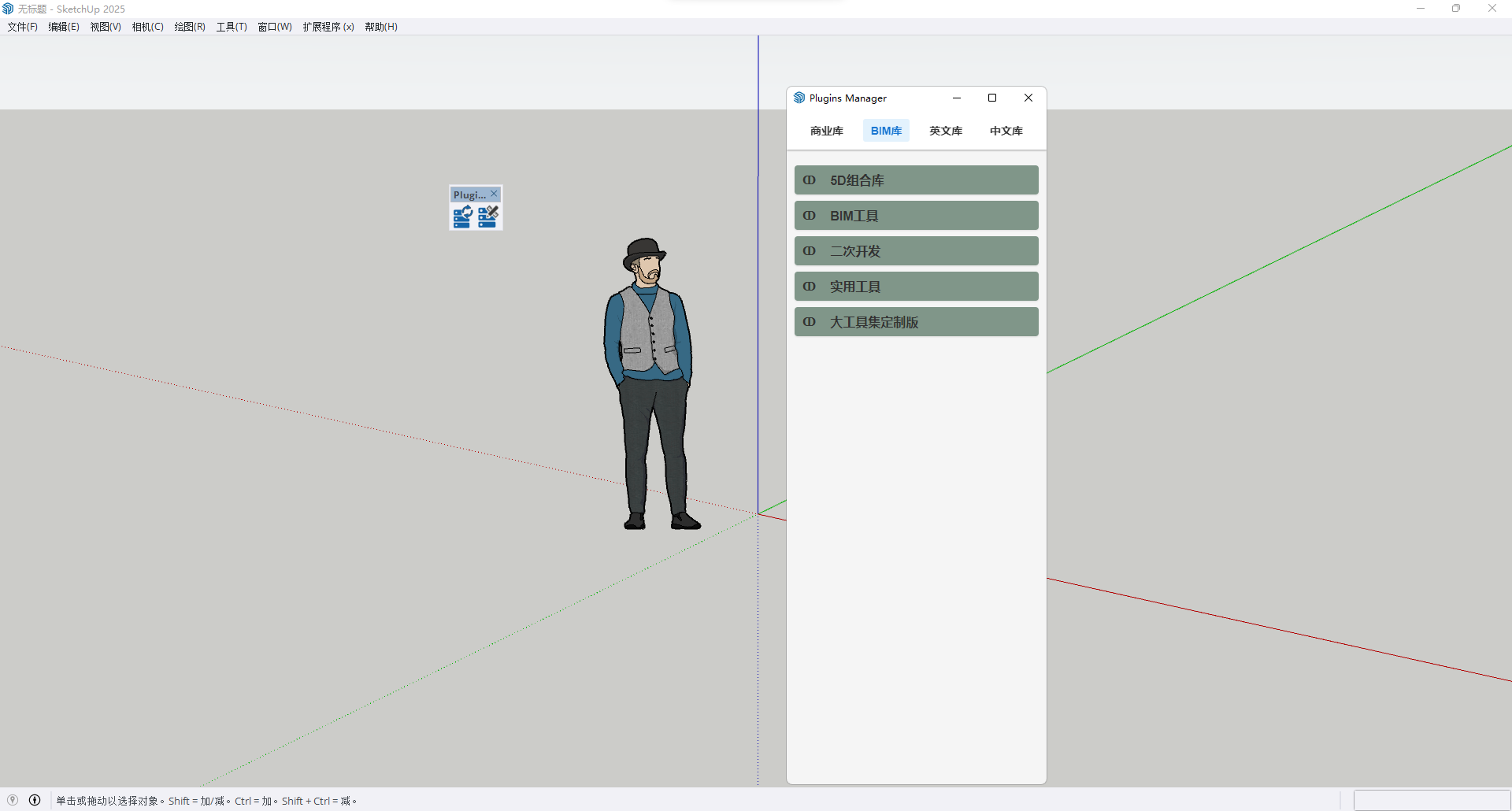This screenshot has height=811, width=1512.
Task: Toggle the switch icon beside 二次开发
Action: (x=809, y=251)
